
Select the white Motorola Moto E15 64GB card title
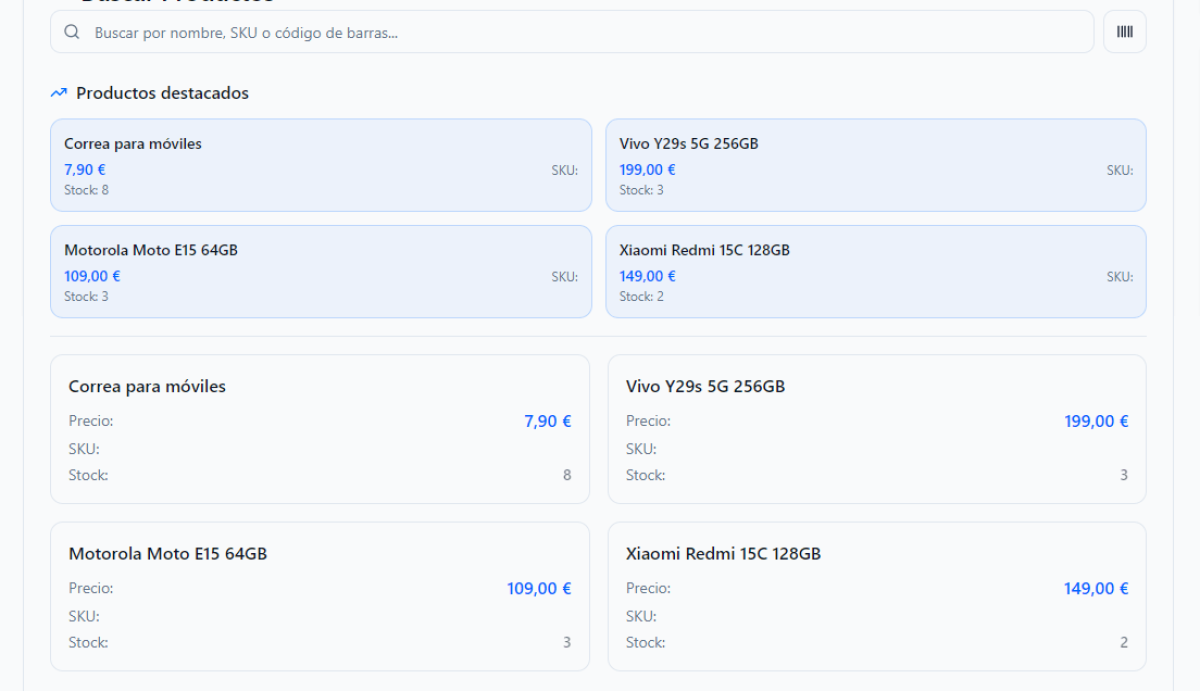[x=167, y=553]
